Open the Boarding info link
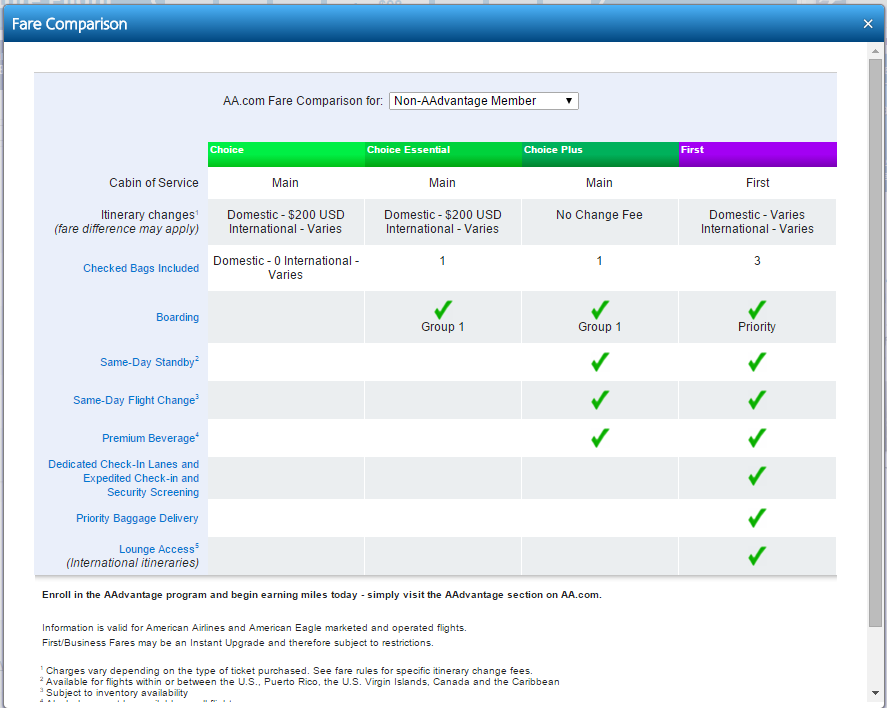Image resolution: width=887 pixels, height=708 pixels. point(178,317)
